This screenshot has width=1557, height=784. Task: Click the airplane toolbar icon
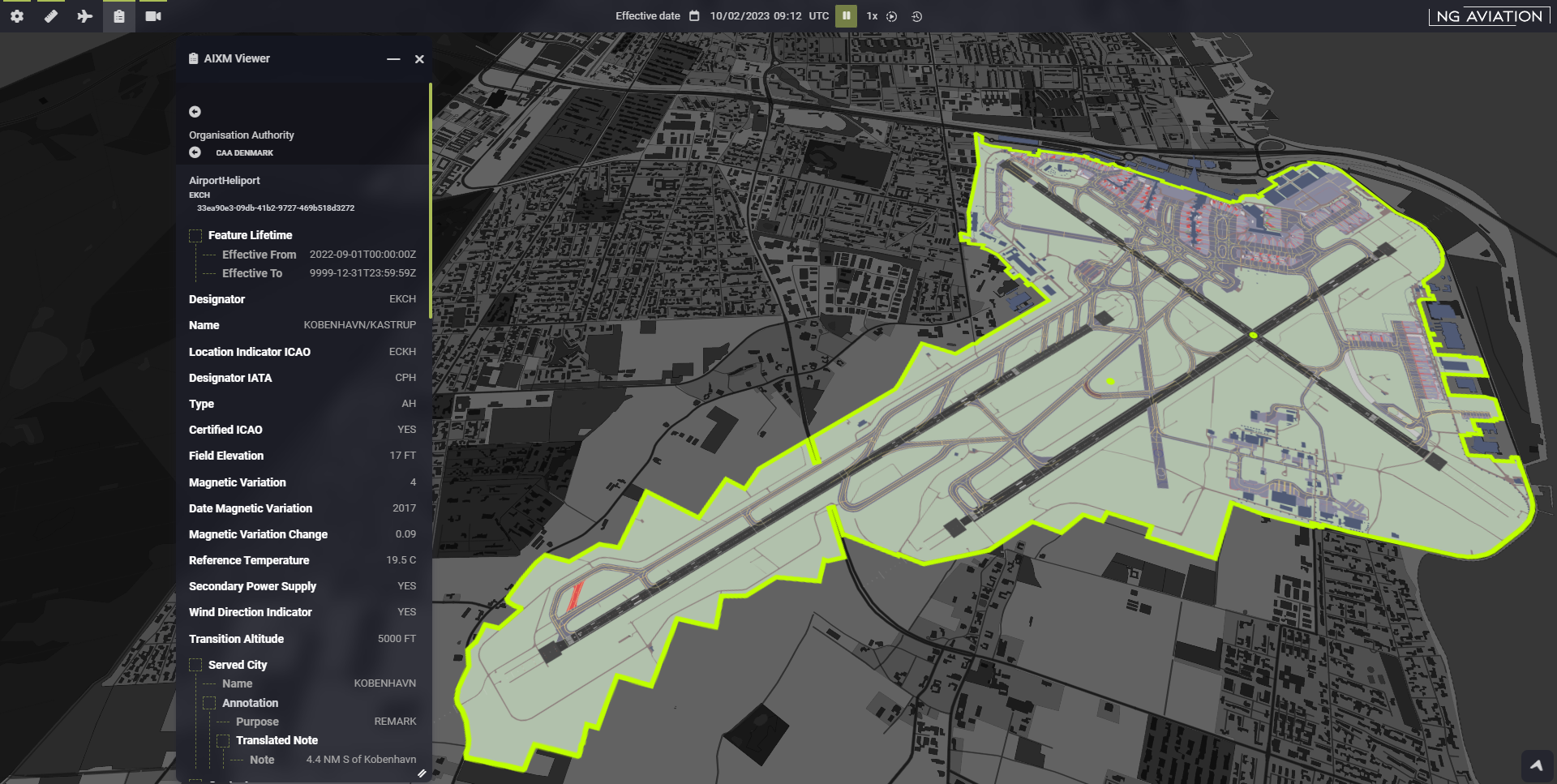[x=84, y=16]
